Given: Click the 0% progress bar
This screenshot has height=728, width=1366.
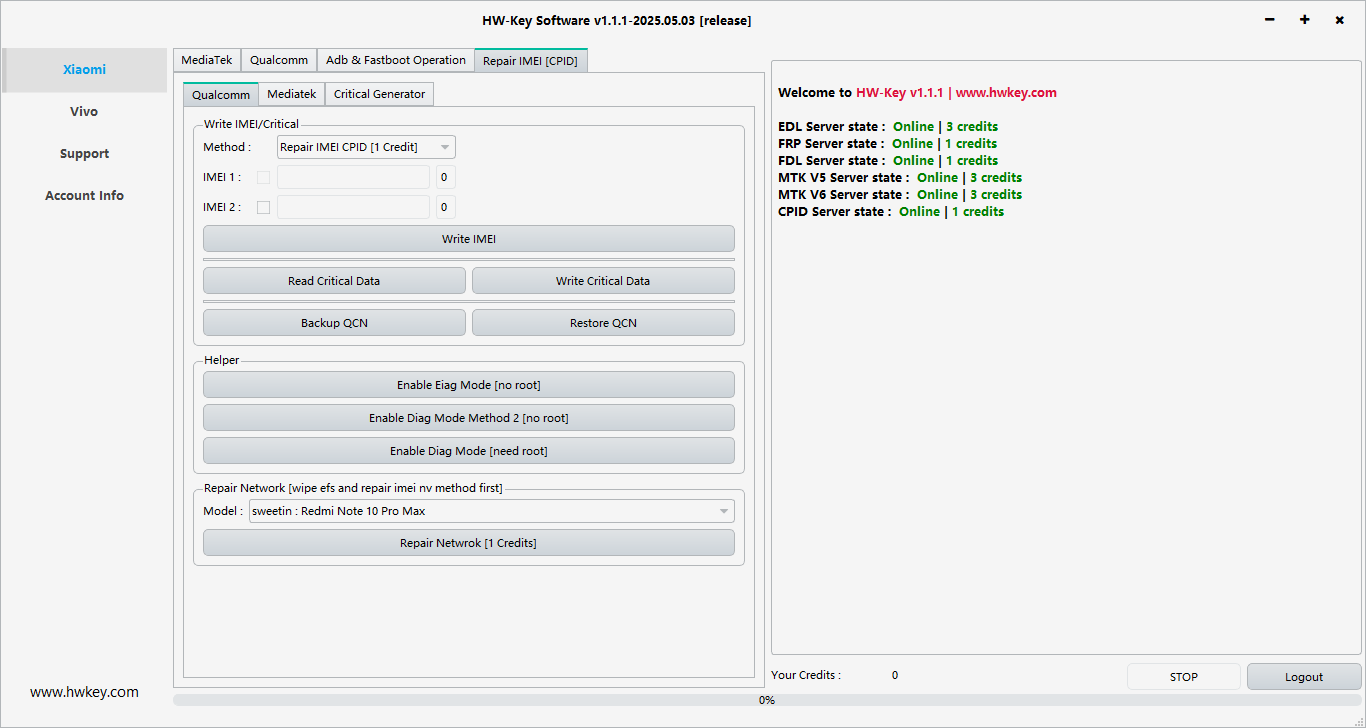Looking at the screenshot, I should click(767, 700).
